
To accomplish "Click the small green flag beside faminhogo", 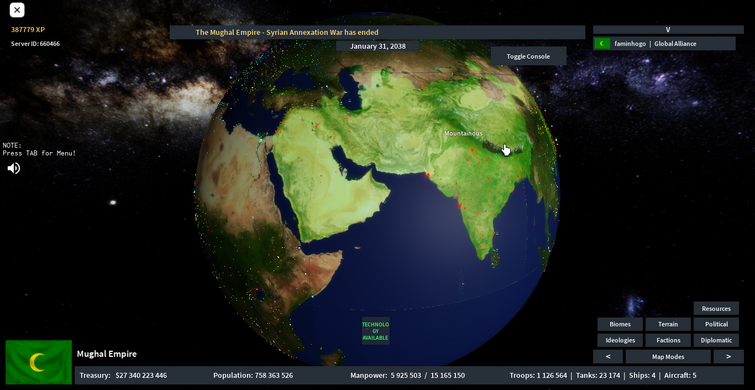I will click(602, 43).
